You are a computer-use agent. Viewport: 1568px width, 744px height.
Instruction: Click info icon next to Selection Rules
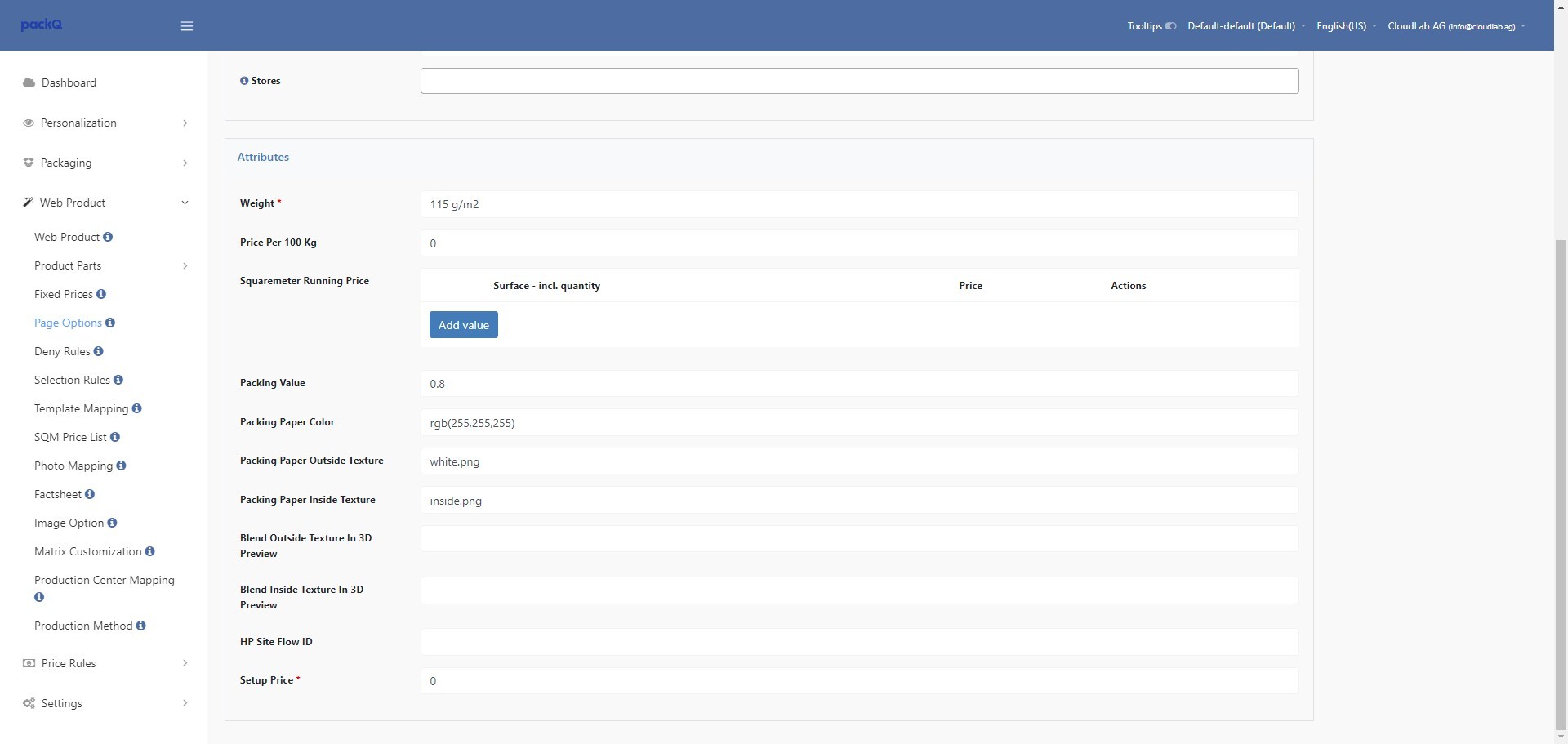(118, 380)
